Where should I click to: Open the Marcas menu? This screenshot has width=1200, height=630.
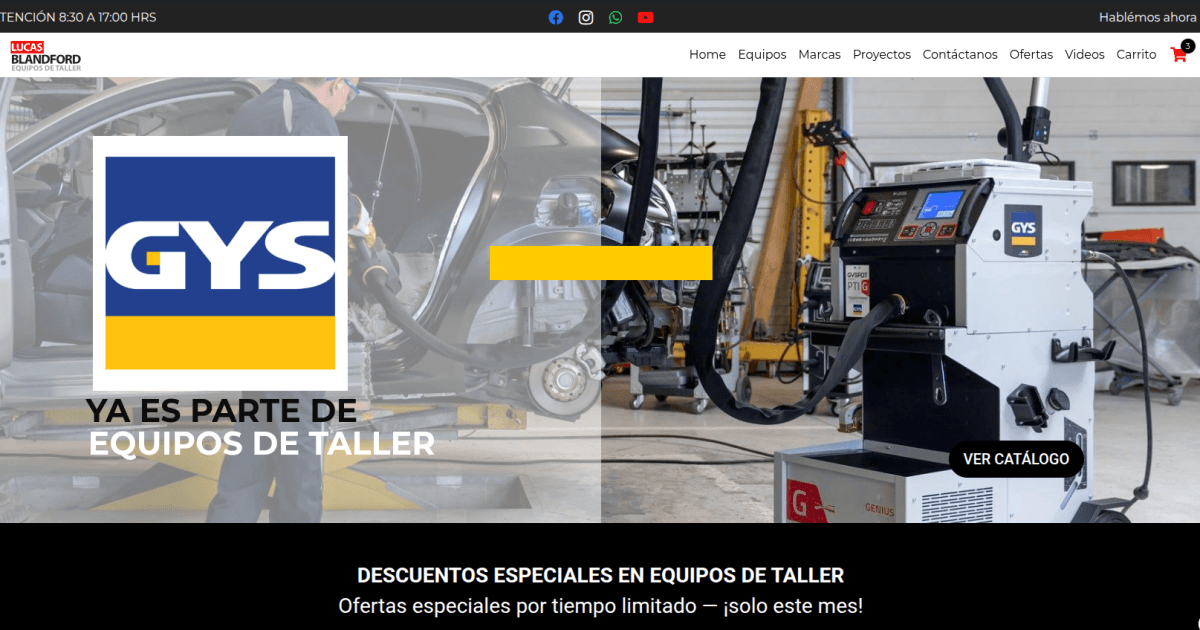819,55
